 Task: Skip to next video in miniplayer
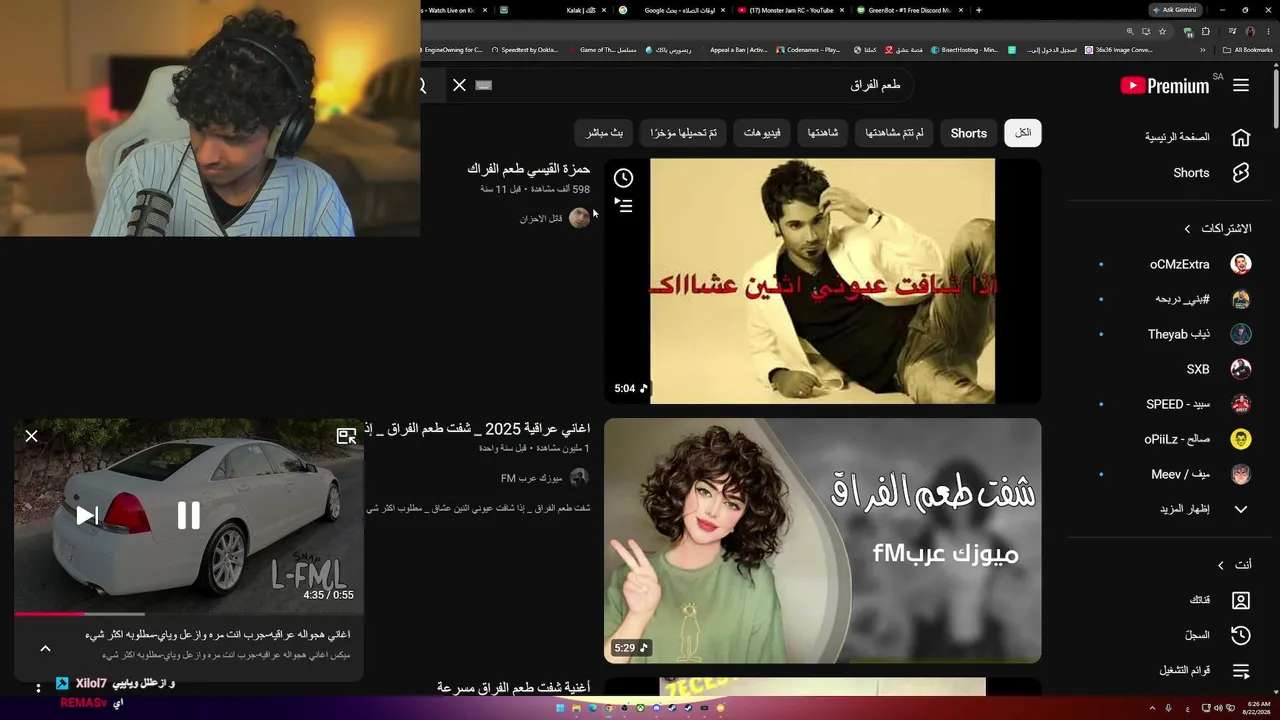pyautogui.click(x=87, y=515)
